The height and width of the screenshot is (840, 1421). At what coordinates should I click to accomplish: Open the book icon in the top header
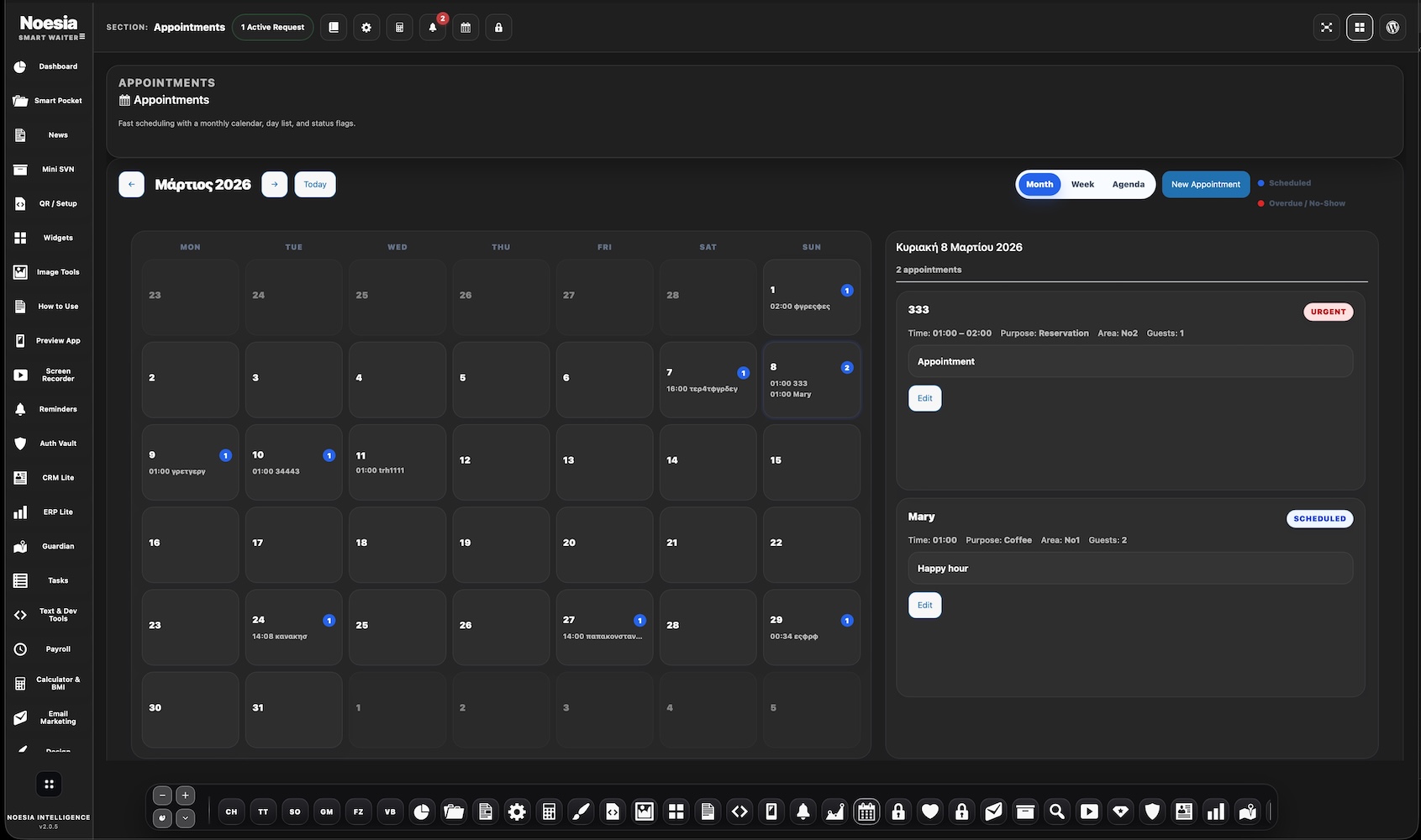coord(334,28)
